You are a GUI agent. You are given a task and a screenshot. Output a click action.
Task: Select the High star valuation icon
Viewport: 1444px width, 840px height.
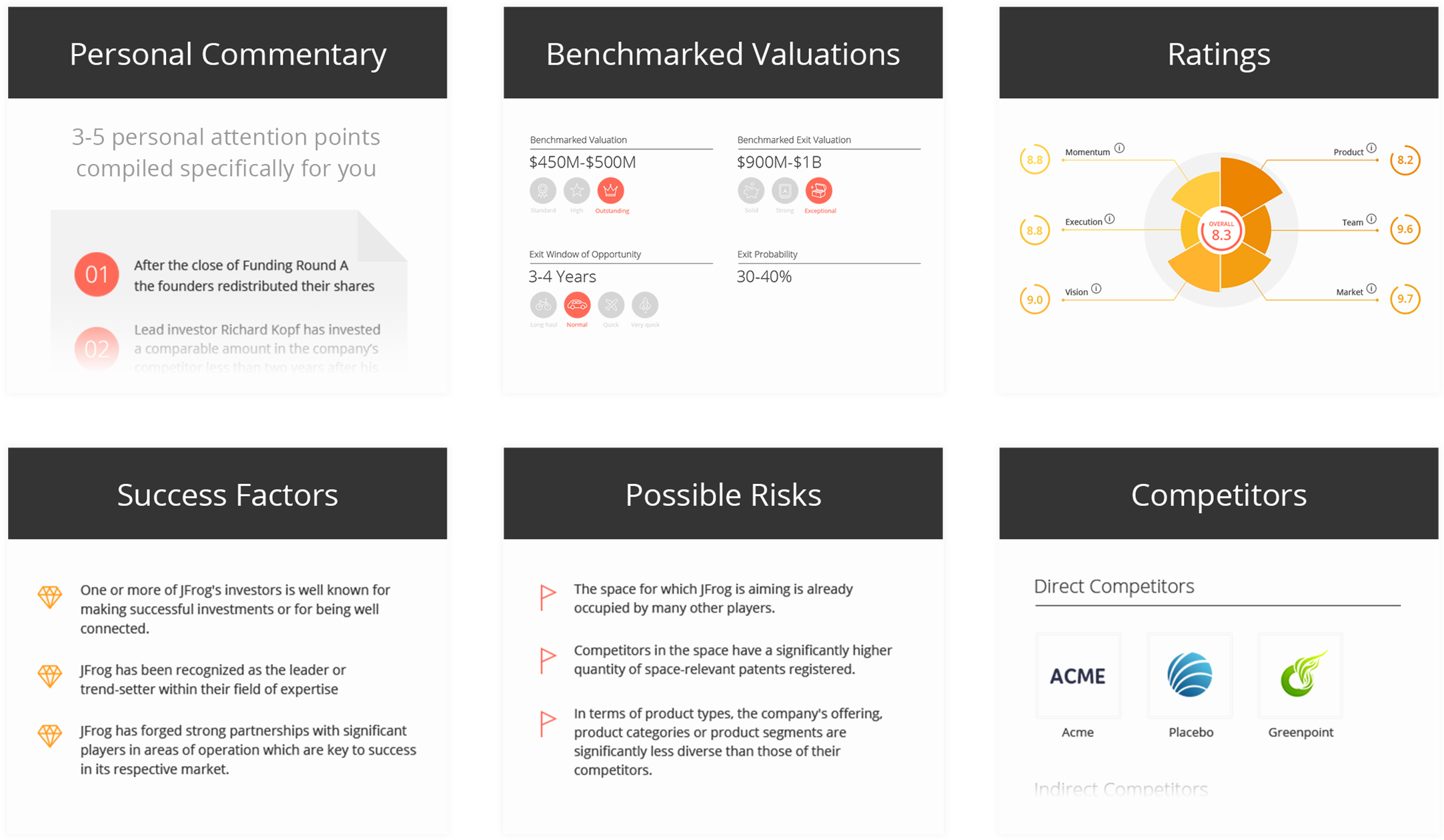point(577,191)
